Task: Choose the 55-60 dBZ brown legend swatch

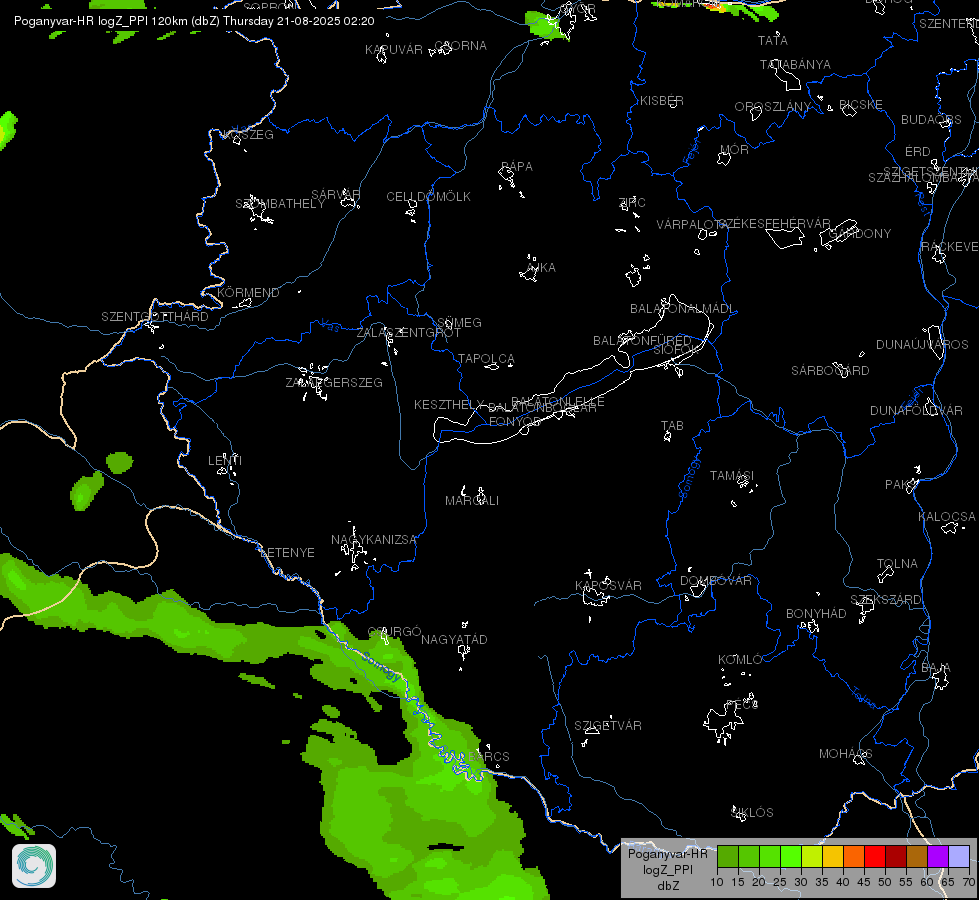Action: coord(917,857)
